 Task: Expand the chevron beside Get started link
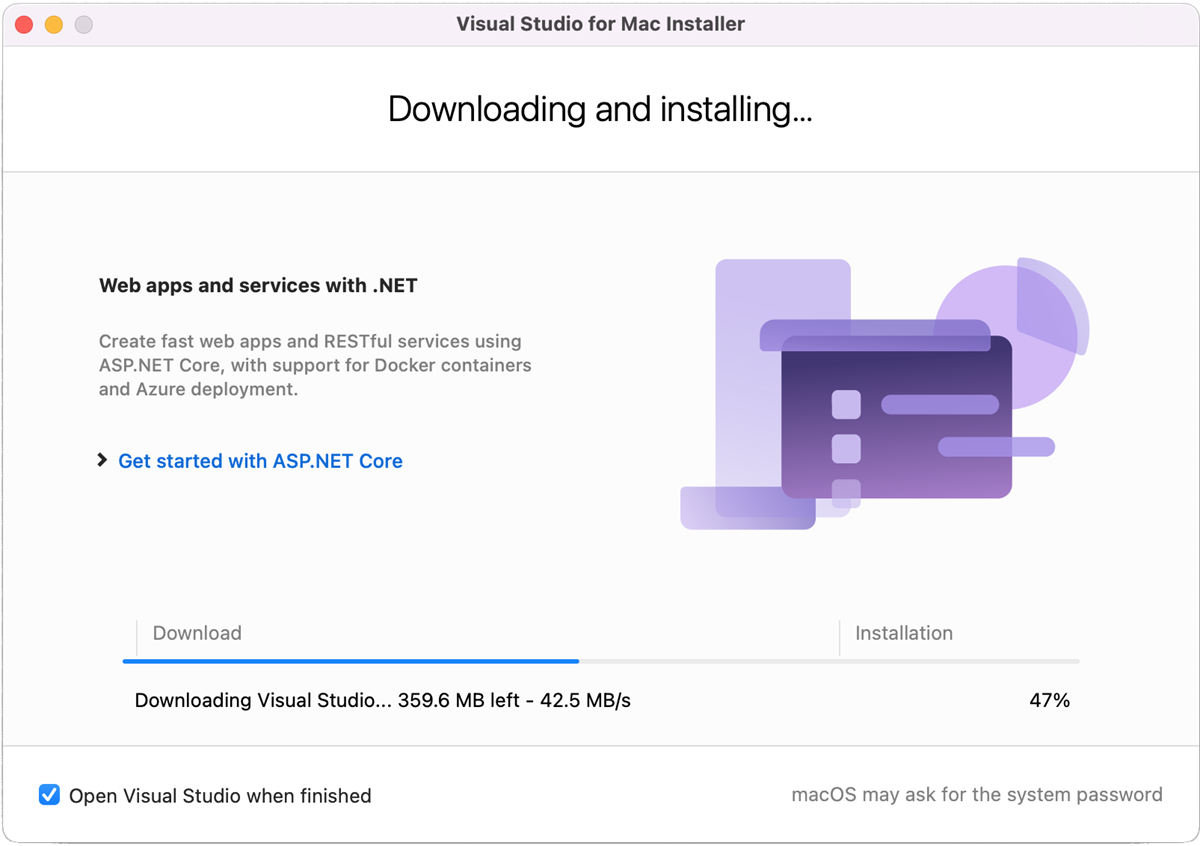pos(102,461)
